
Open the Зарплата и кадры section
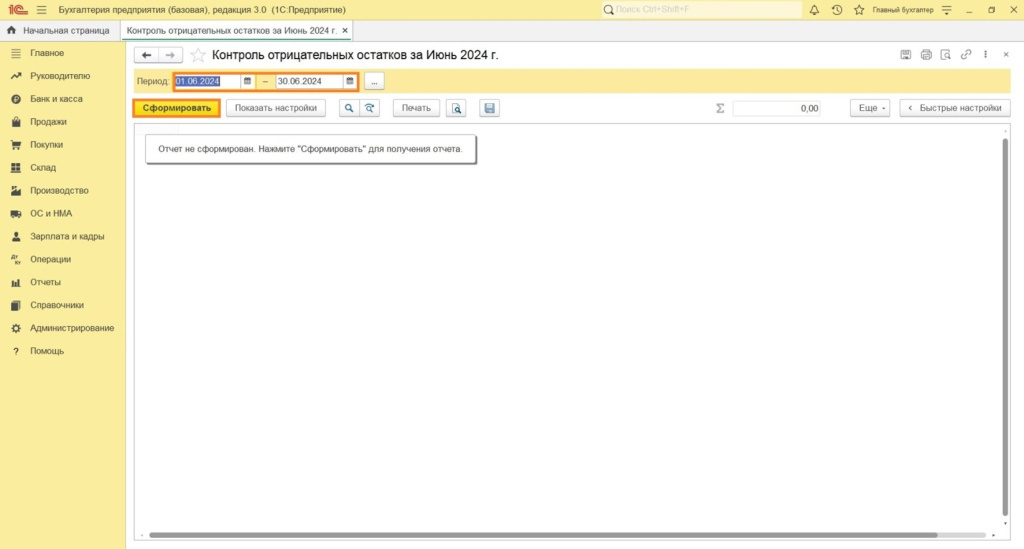click(x=67, y=236)
